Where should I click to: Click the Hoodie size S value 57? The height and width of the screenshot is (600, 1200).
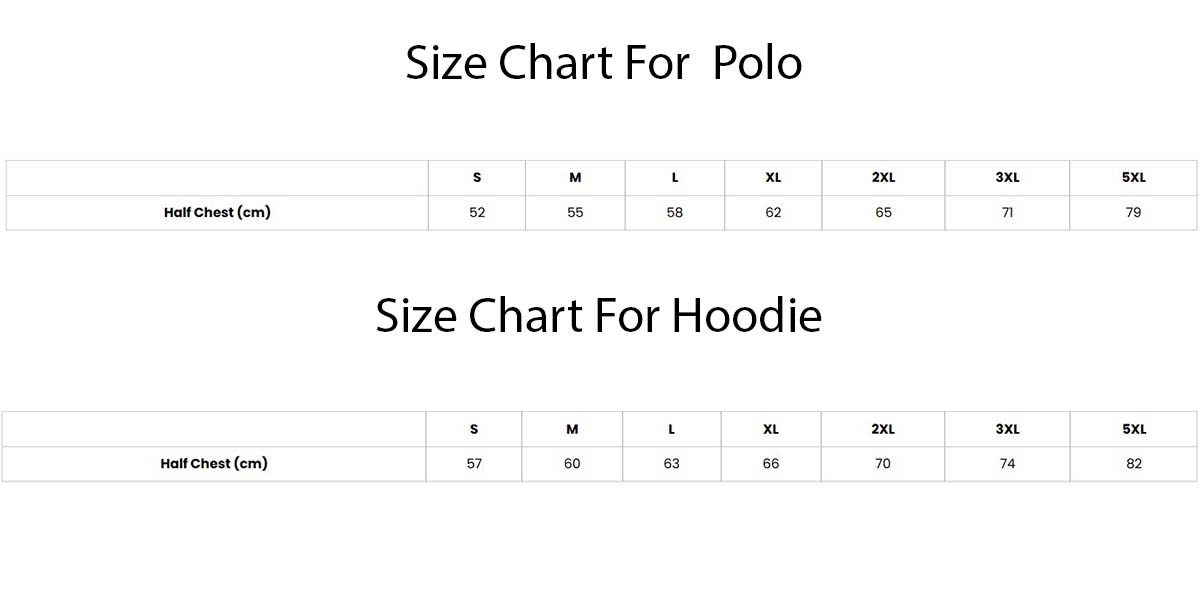pos(474,464)
